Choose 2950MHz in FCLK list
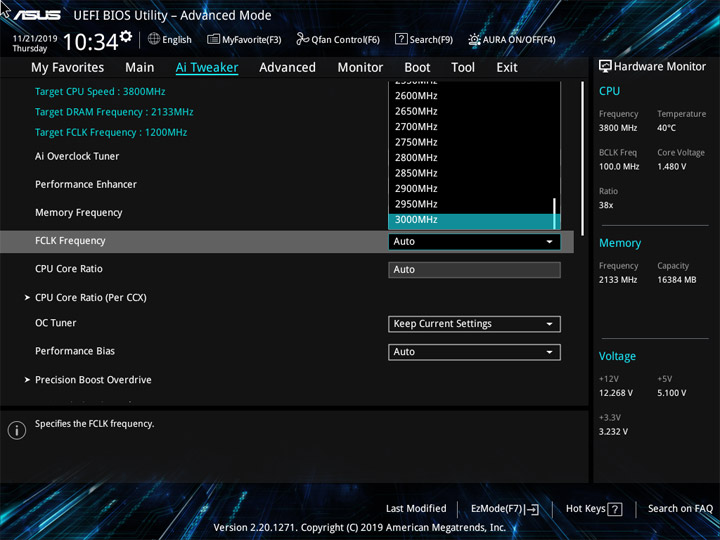720x540 pixels. click(x=471, y=204)
